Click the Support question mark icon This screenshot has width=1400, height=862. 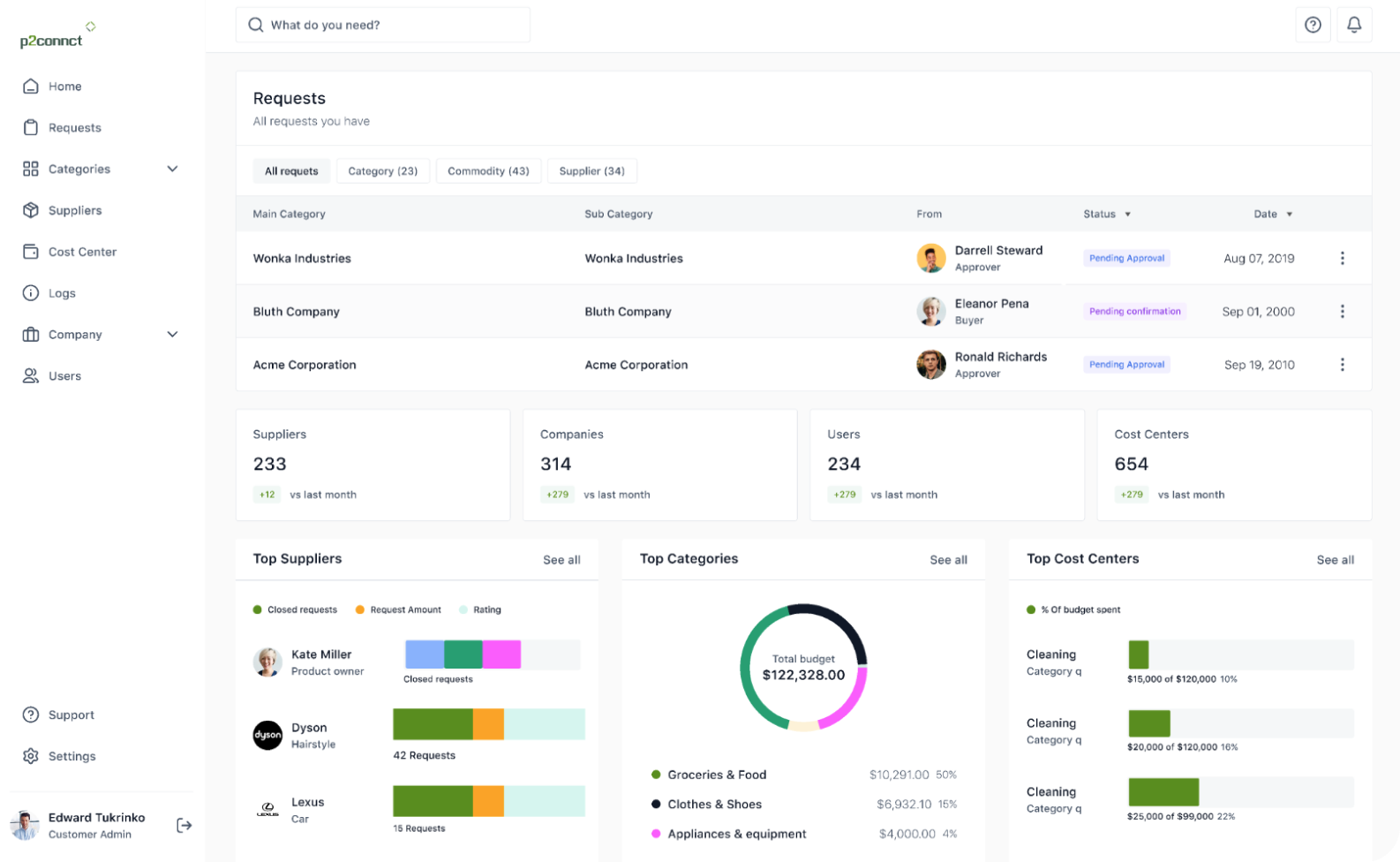click(31, 715)
